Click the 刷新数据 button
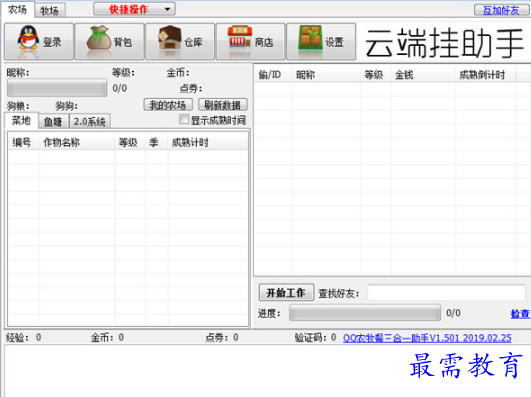Screen dimensions: 531x397 pos(222,105)
